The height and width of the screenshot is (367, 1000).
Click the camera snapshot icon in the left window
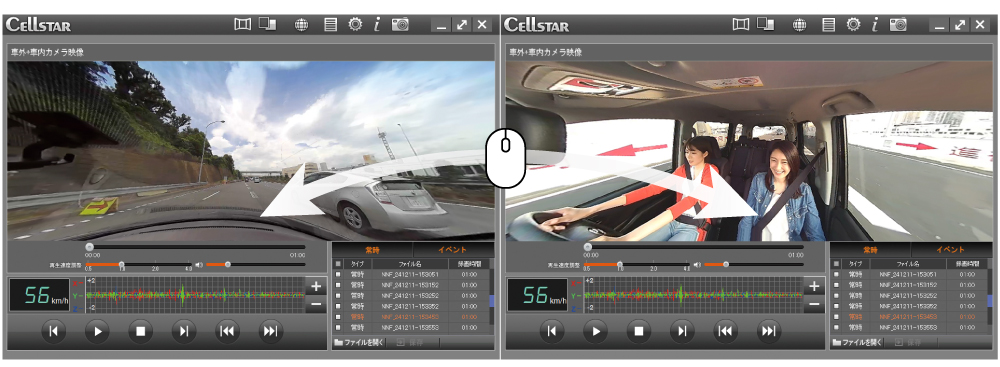coord(401,25)
